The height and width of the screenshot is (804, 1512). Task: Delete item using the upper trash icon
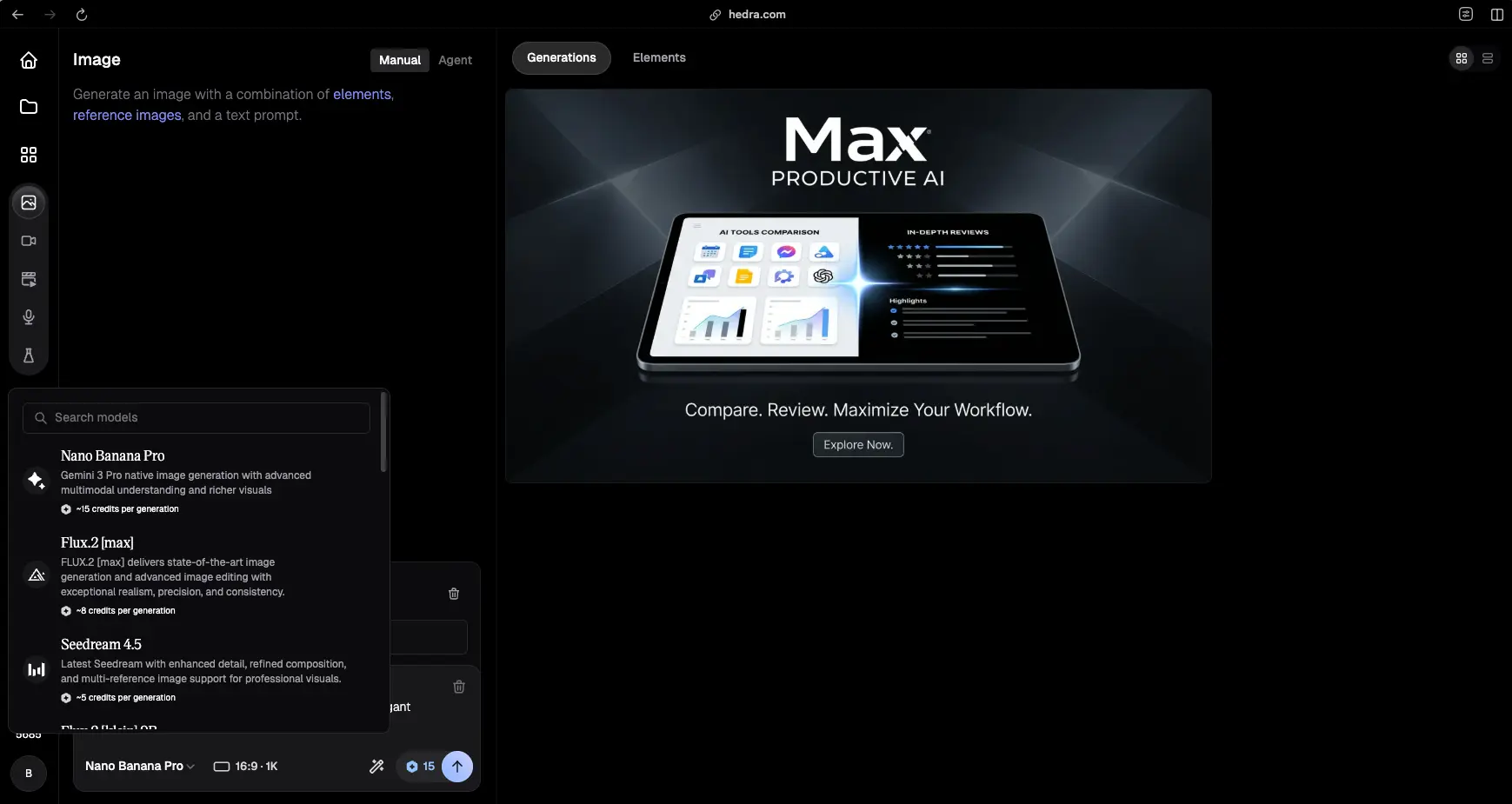(x=454, y=594)
